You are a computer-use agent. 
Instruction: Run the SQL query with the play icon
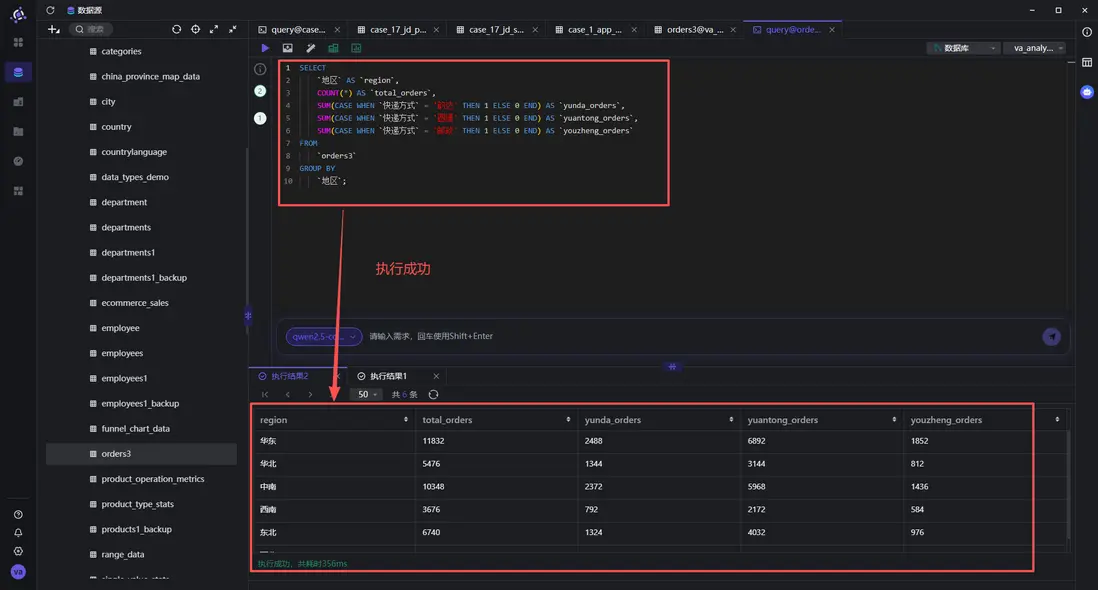coord(265,48)
